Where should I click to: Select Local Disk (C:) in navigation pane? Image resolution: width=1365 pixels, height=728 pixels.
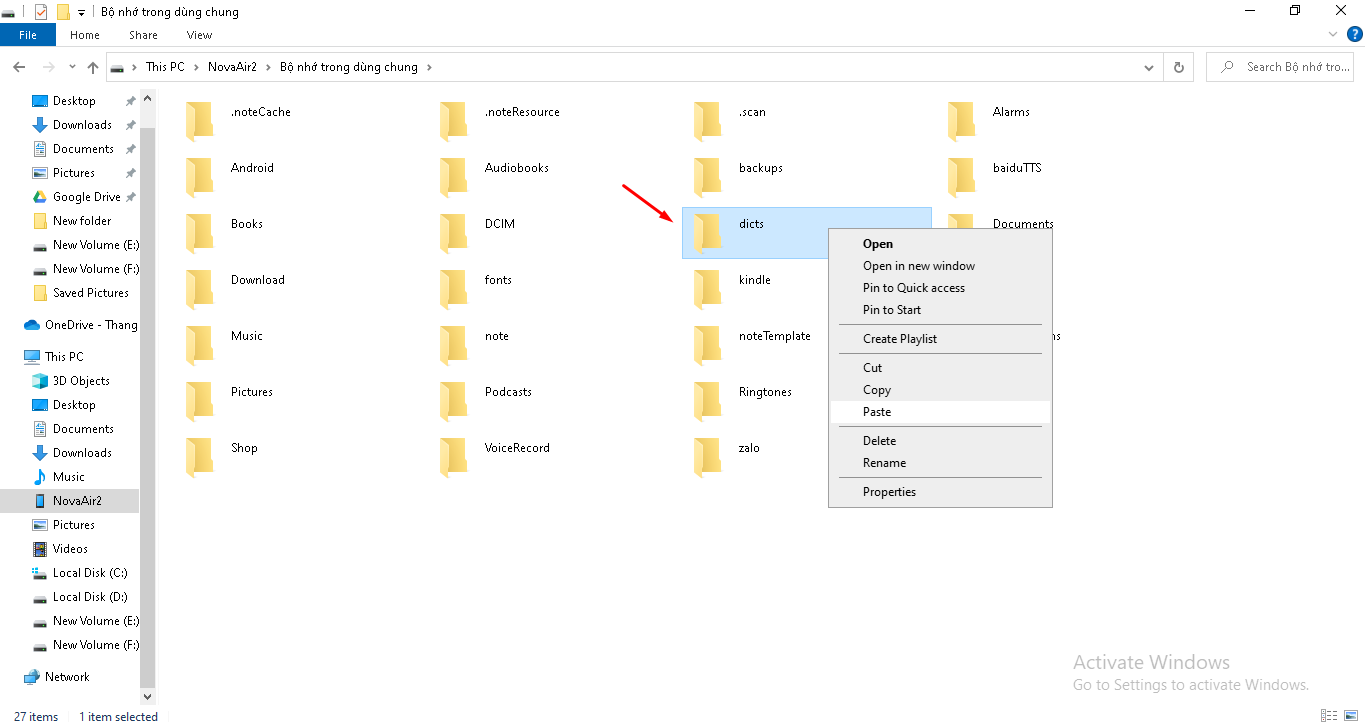click(x=90, y=573)
